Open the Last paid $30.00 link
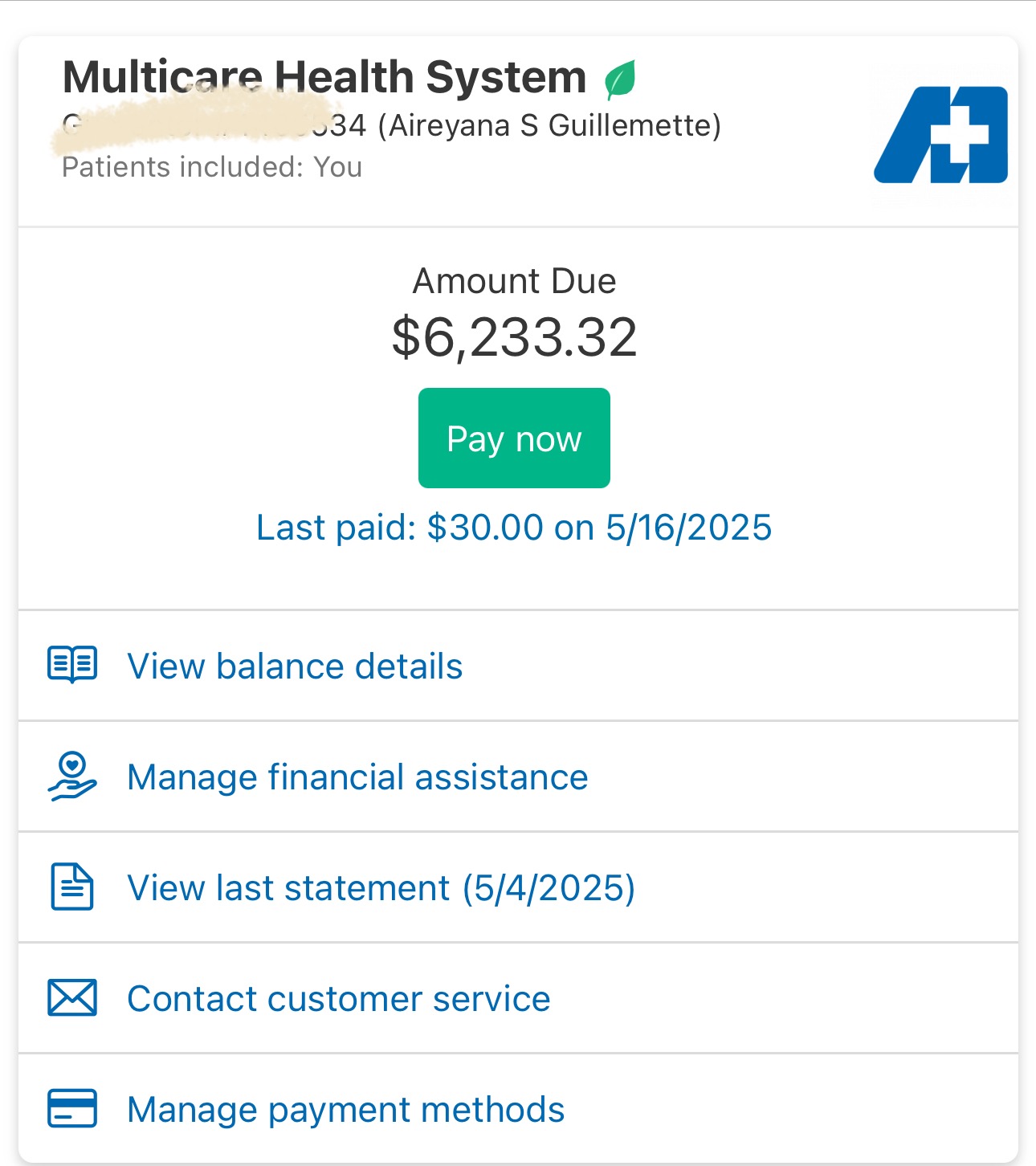1036x1166 pixels. pyautogui.click(x=514, y=528)
